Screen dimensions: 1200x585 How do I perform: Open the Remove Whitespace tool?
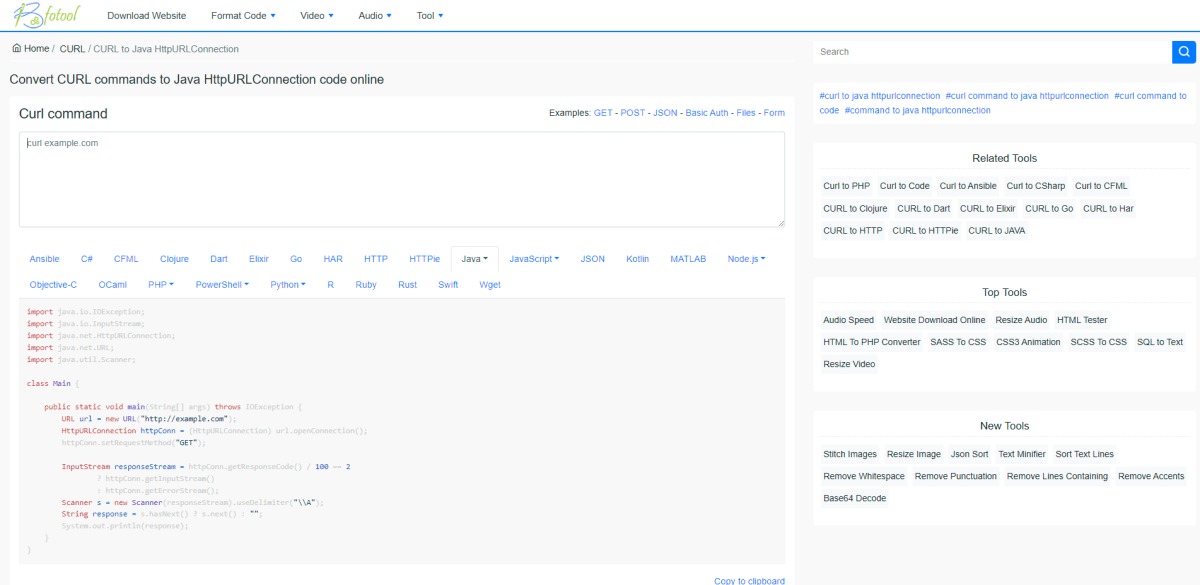click(864, 476)
